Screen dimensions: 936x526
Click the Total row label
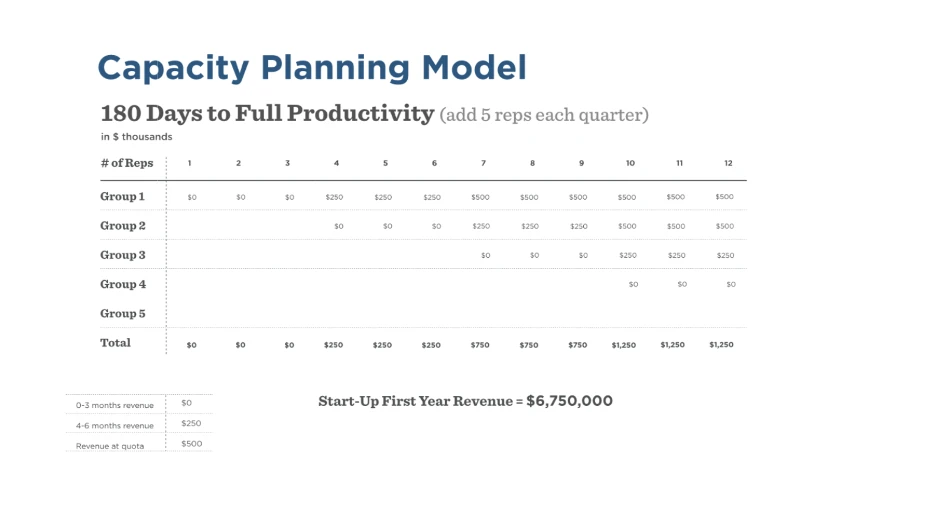115,343
